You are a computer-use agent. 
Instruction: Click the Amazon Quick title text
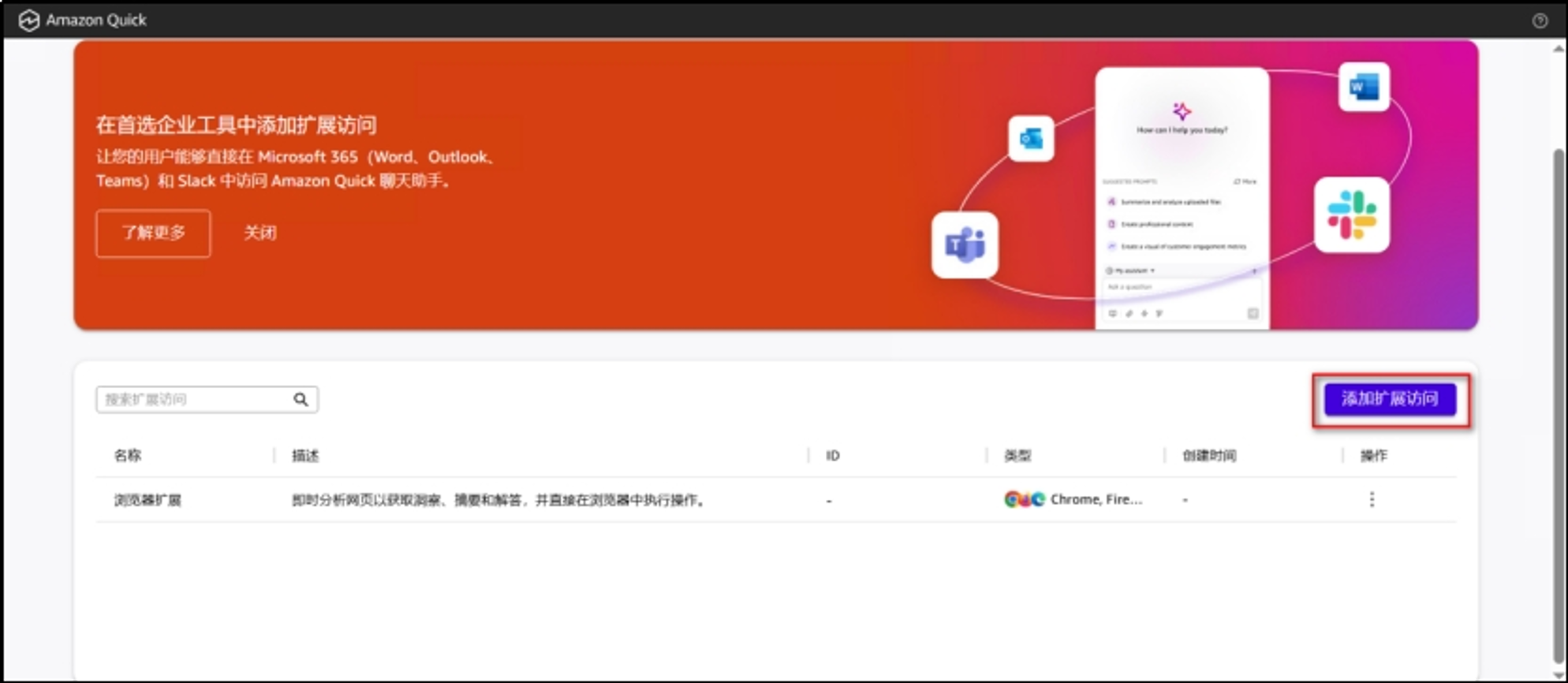tap(96, 21)
